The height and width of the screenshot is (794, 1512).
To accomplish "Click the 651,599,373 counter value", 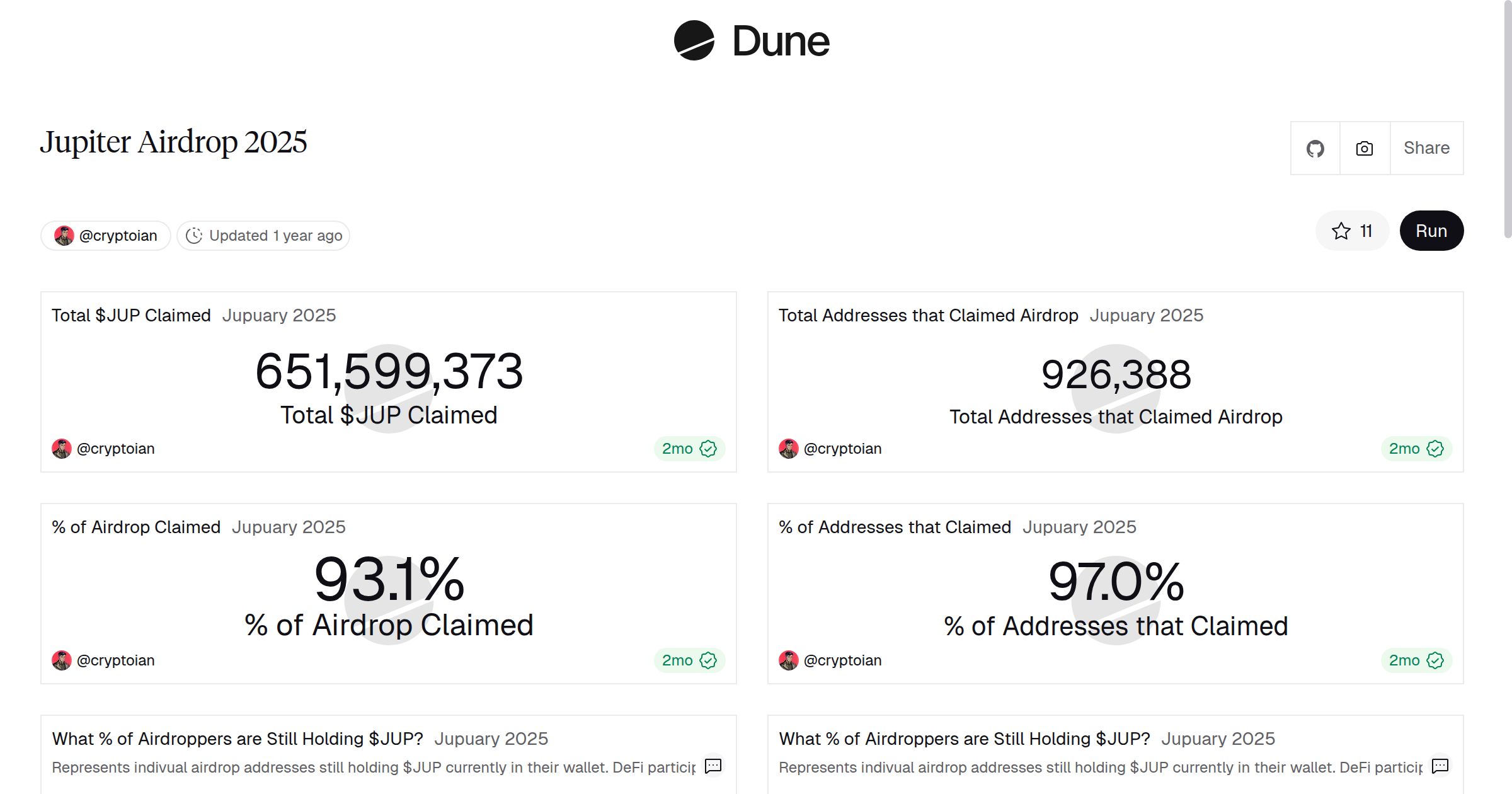I will click(389, 372).
